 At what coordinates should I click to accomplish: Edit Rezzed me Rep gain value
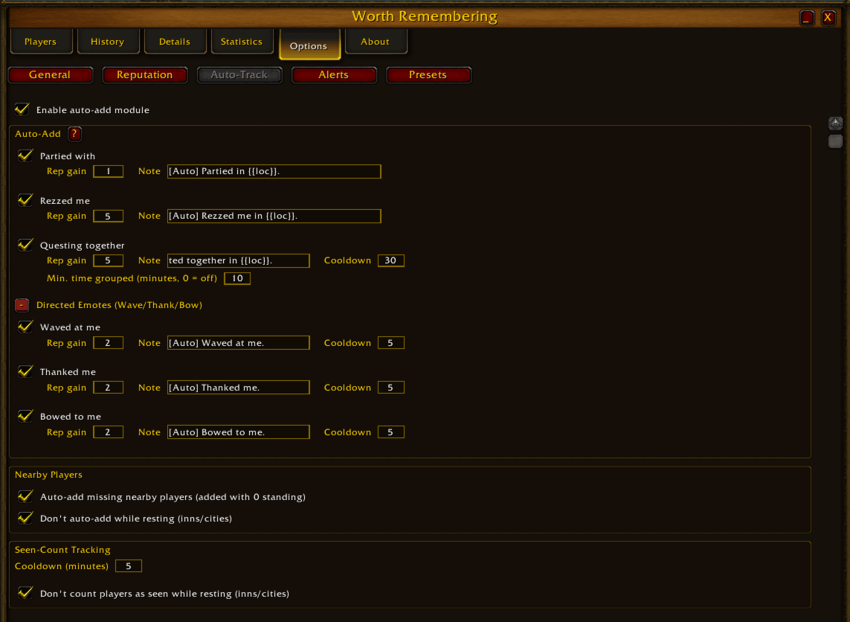click(x=108, y=216)
